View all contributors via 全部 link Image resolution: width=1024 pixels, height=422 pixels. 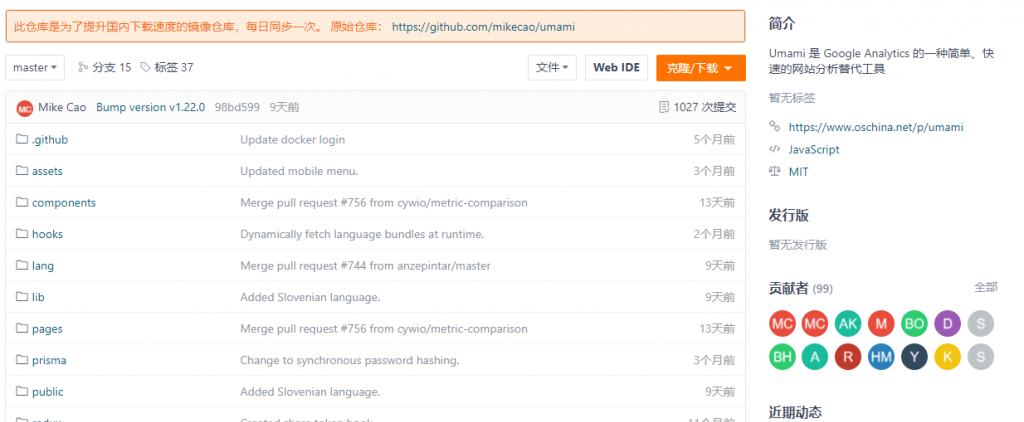(986, 287)
